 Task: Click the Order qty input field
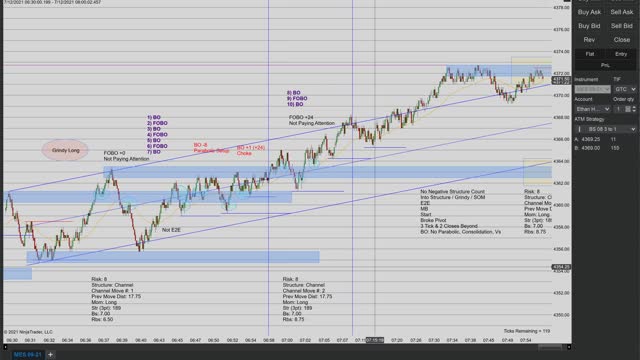pyautogui.click(x=619, y=109)
